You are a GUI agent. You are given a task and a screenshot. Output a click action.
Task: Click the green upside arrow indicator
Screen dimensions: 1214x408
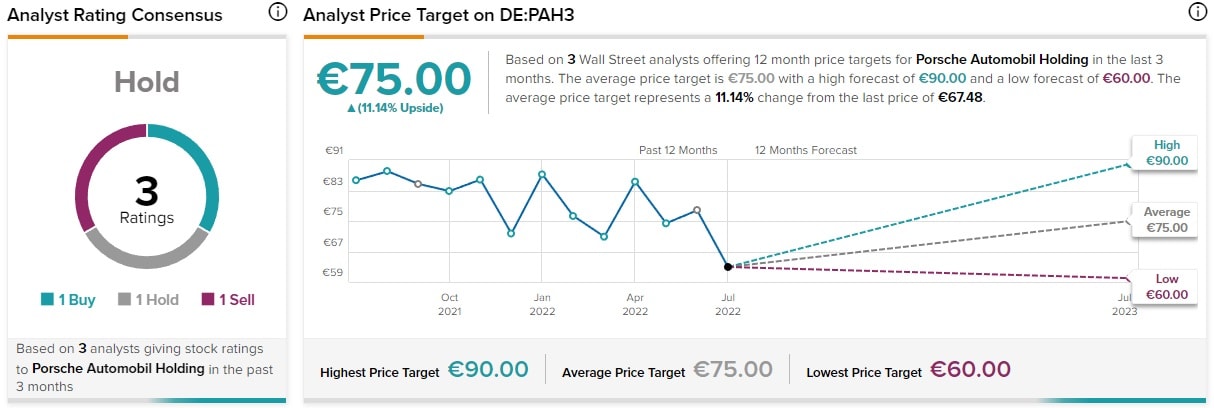pyautogui.click(x=351, y=108)
